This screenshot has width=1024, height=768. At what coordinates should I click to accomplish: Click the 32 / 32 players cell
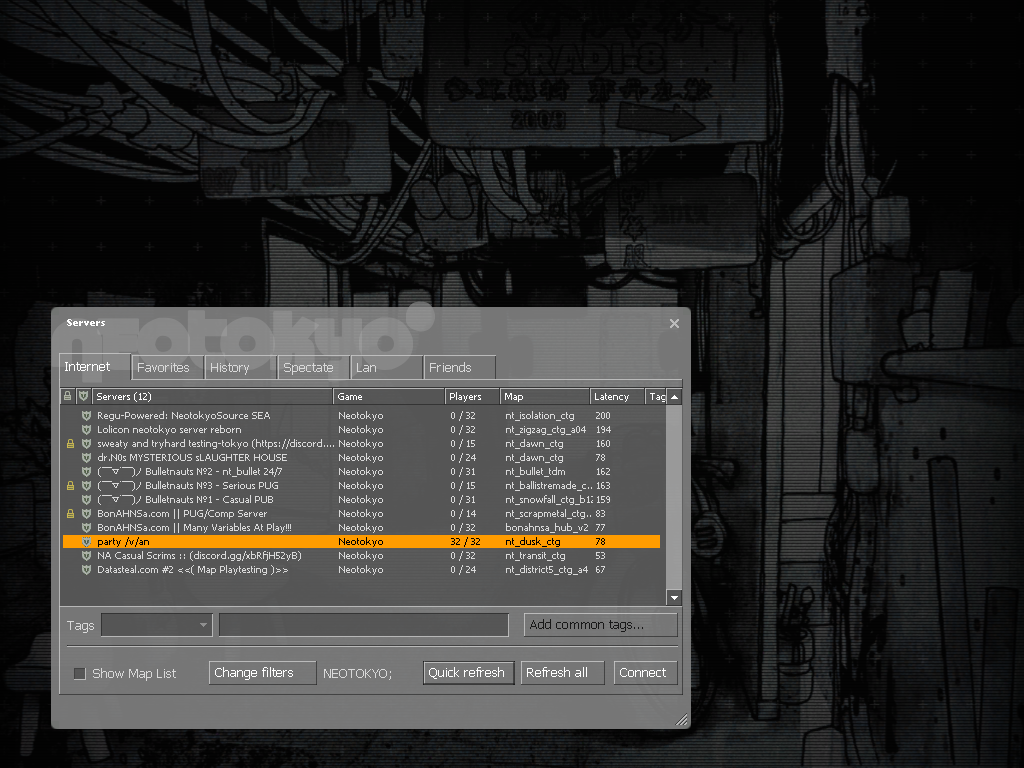coord(465,541)
